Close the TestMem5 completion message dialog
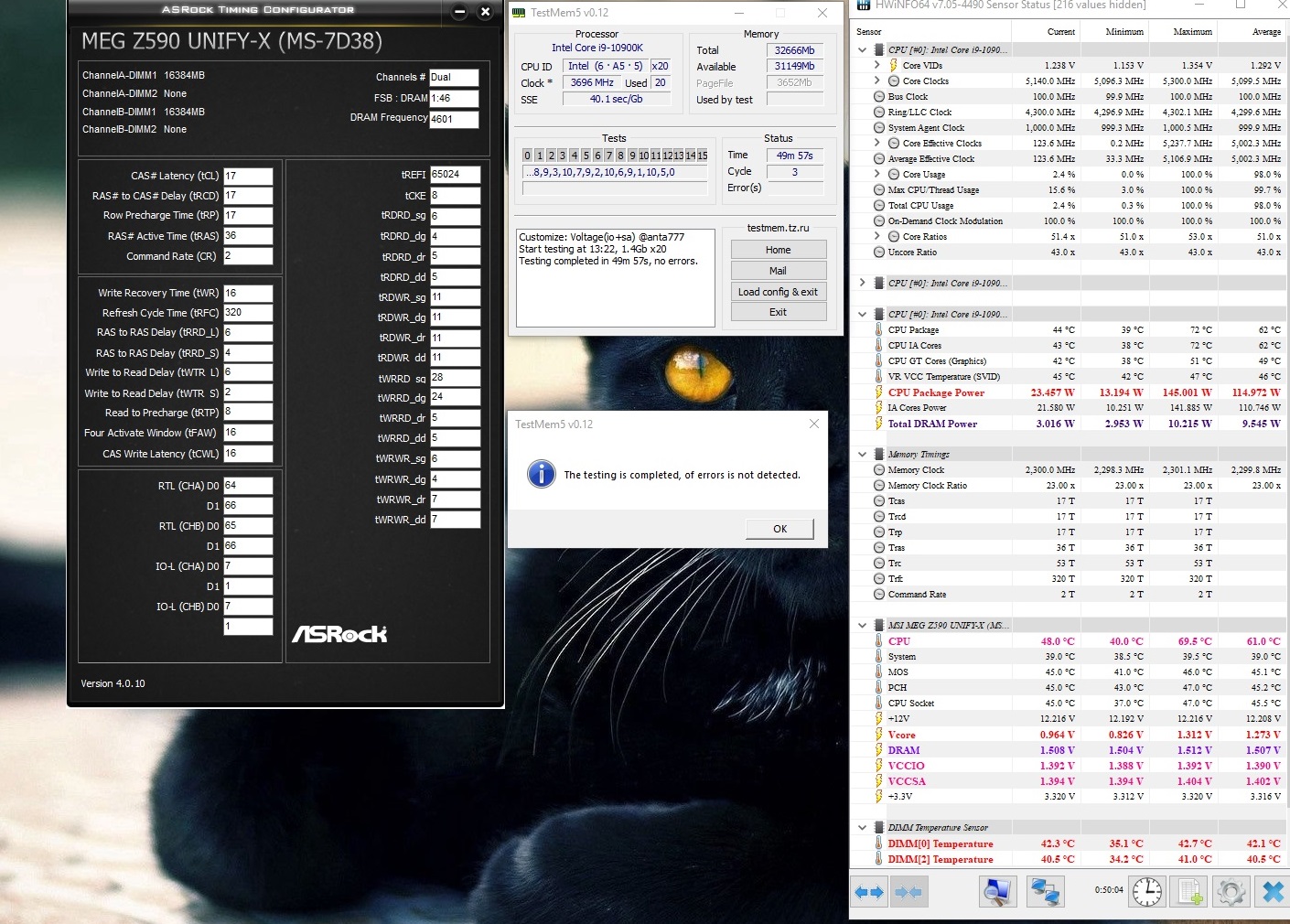 pos(814,424)
